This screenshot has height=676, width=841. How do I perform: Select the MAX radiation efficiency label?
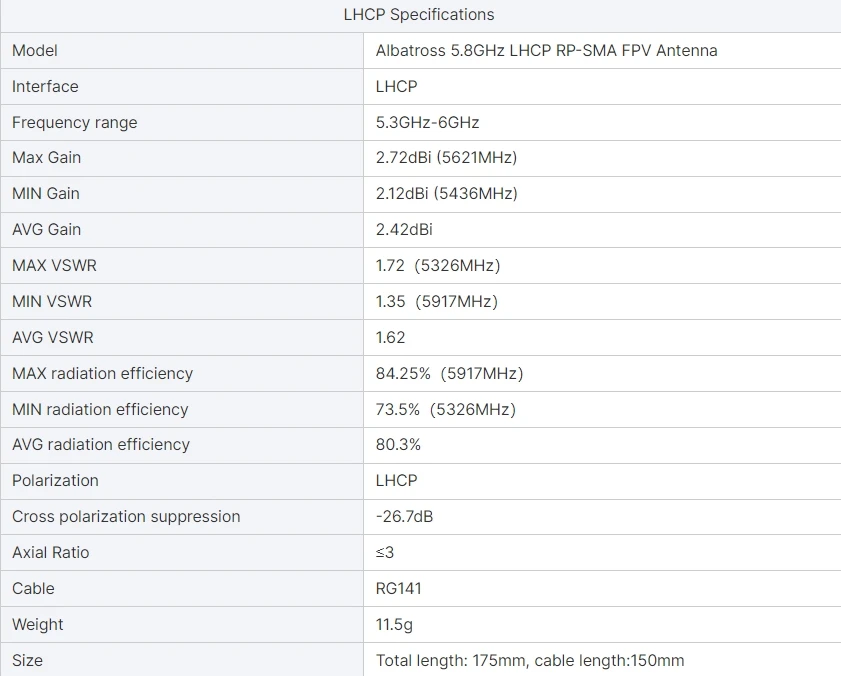click(102, 373)
